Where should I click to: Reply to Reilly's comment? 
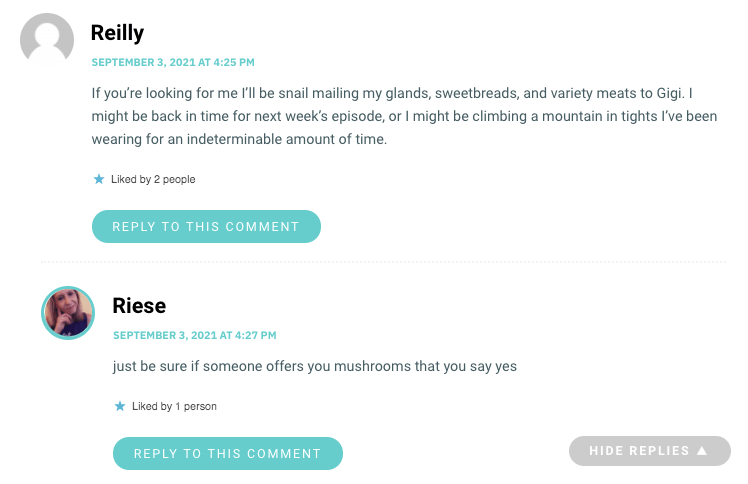[x=206, y=227]
